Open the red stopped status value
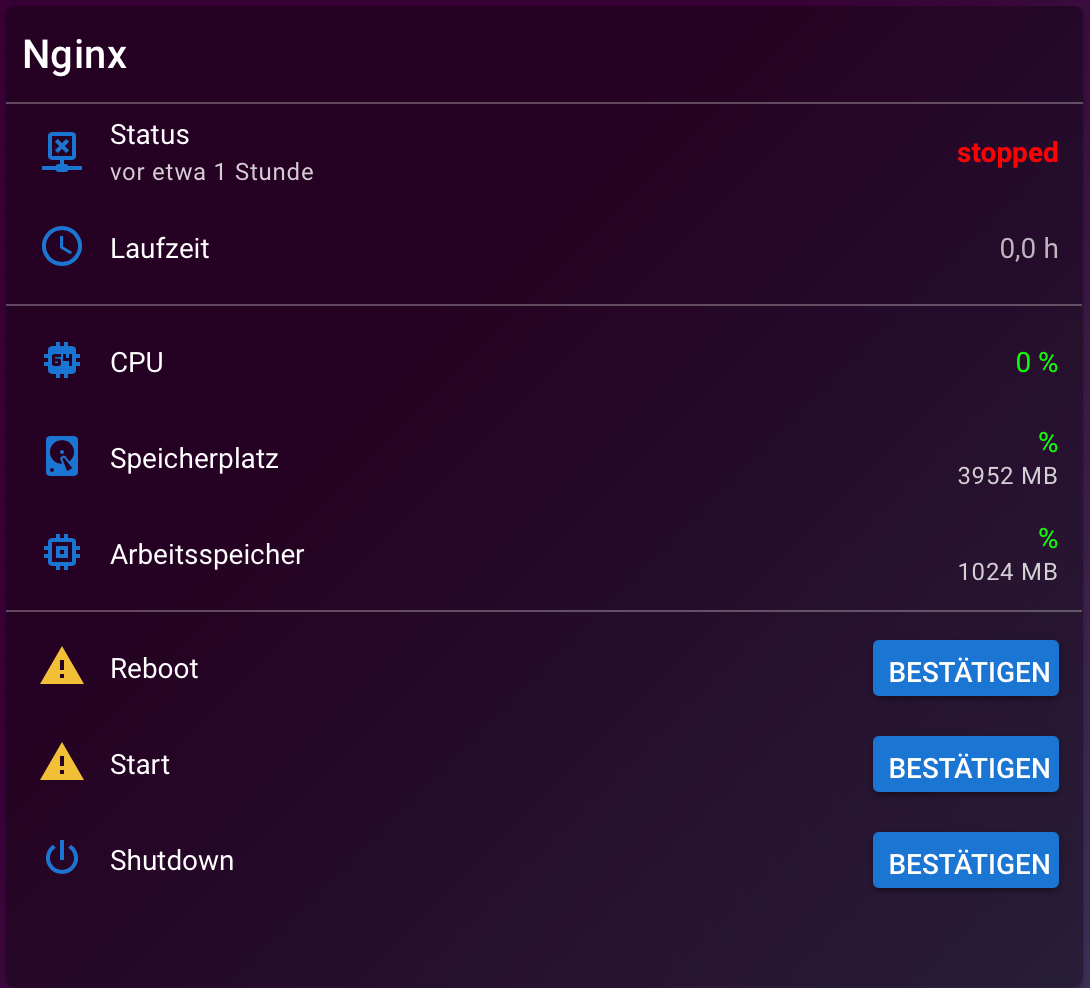 point(1007,153)
